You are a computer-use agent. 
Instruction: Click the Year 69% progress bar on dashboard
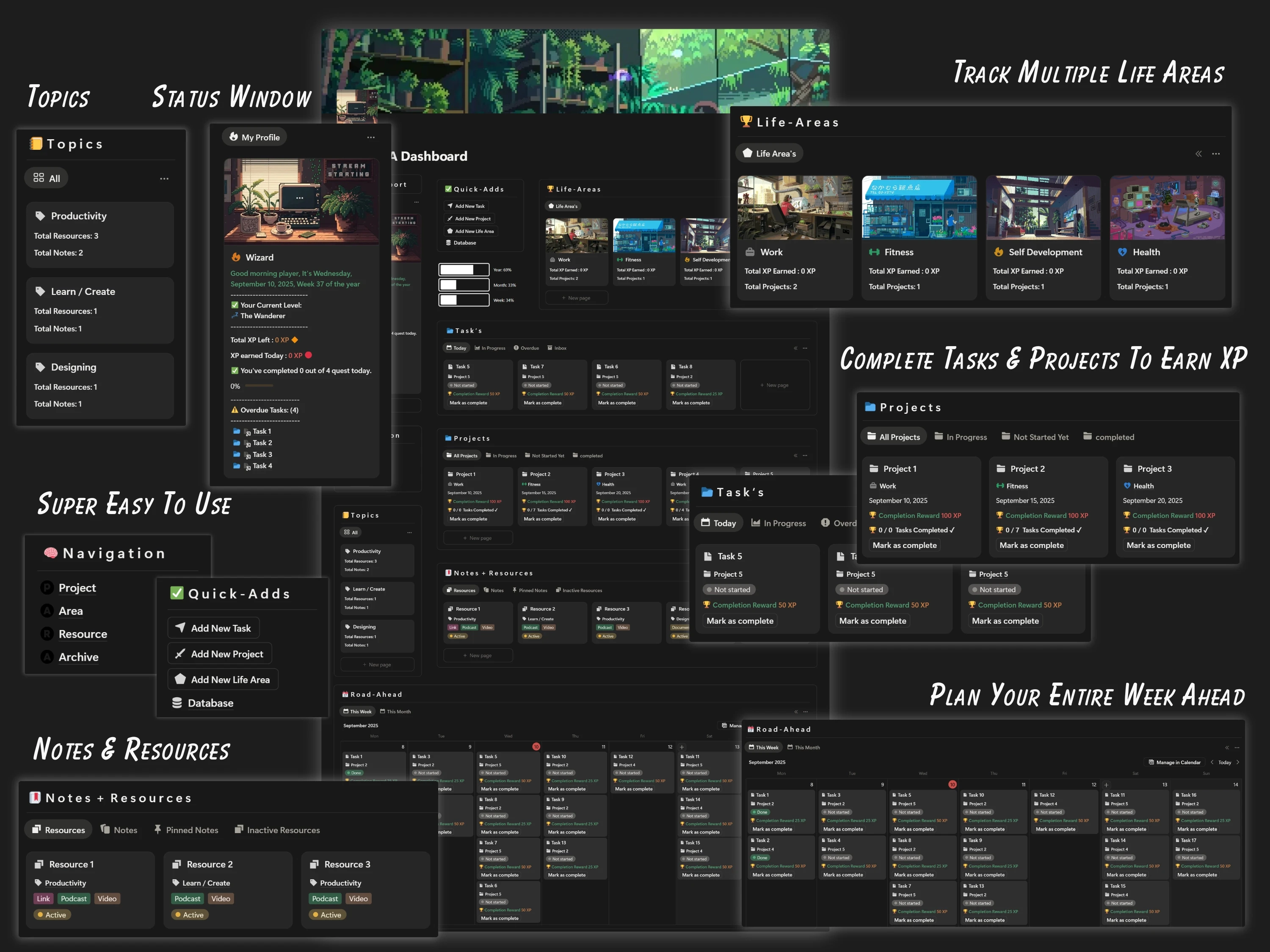point(464,270)
